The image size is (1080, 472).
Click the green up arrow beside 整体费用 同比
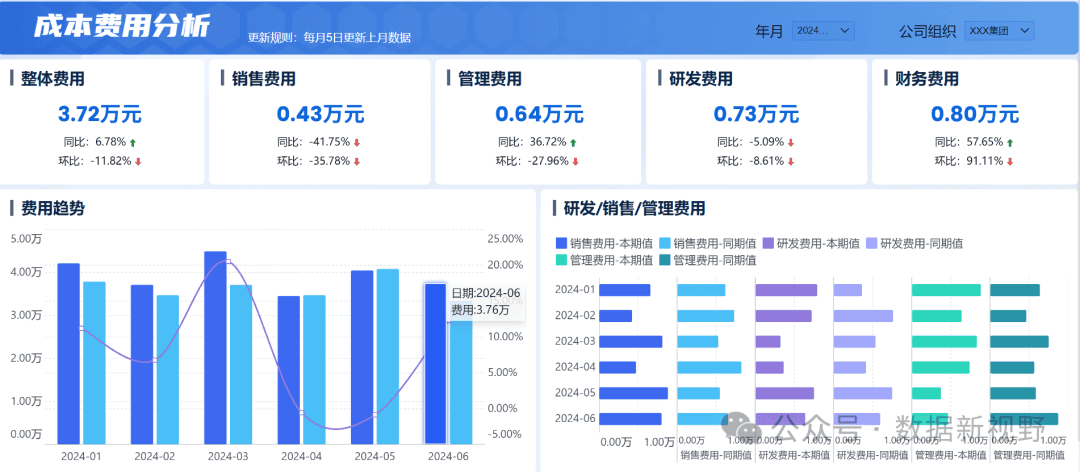point(132,143)
